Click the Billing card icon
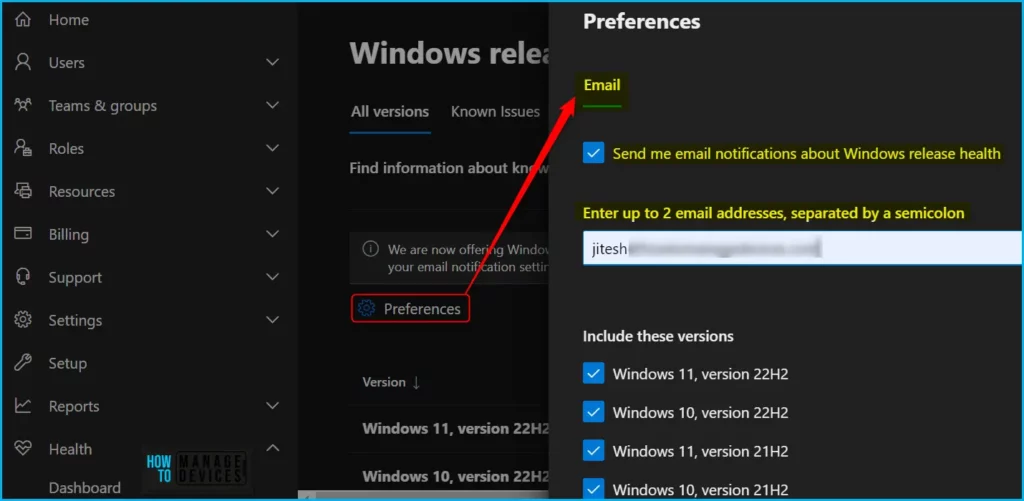Image resolution: width=1024 pixels, height=501 pixels. [23, 234]
